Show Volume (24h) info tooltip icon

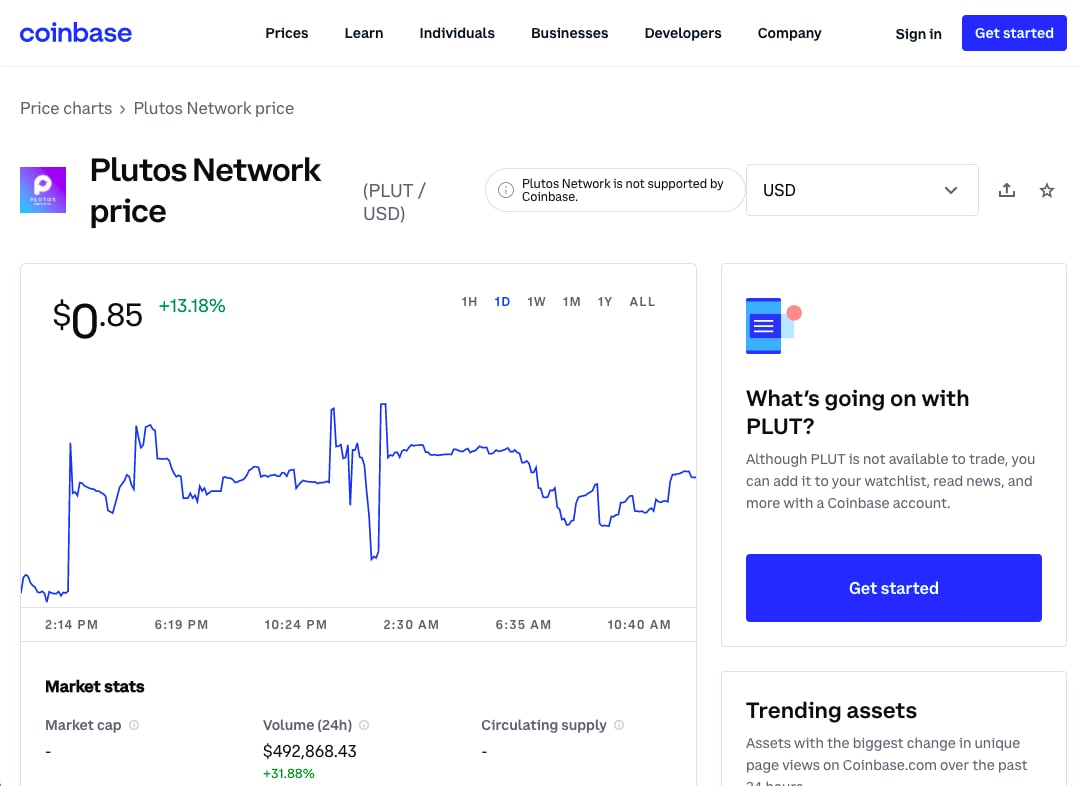click(x=364, y=725)
